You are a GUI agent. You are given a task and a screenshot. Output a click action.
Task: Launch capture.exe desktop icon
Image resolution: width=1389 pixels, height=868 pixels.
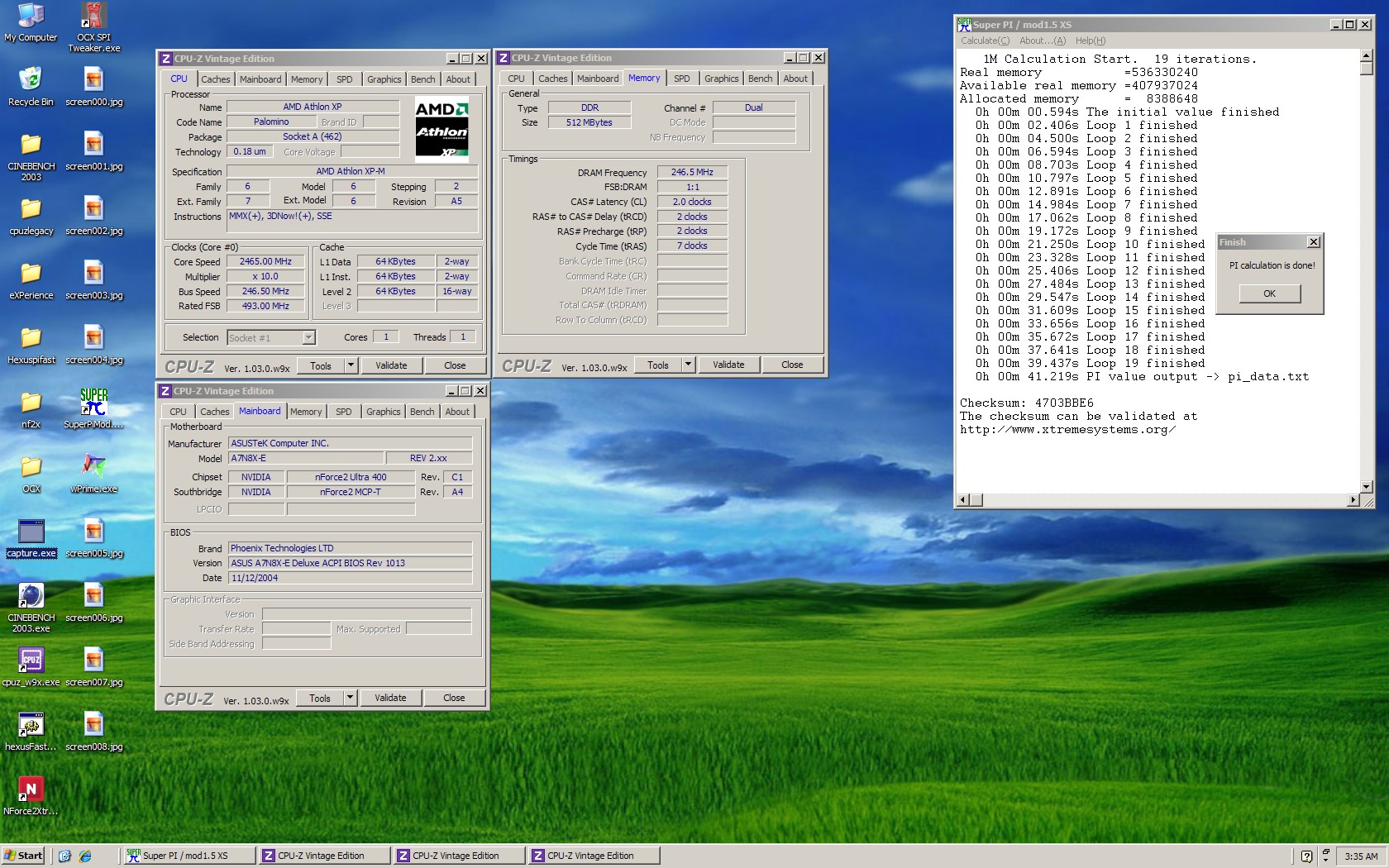[31, 538]
